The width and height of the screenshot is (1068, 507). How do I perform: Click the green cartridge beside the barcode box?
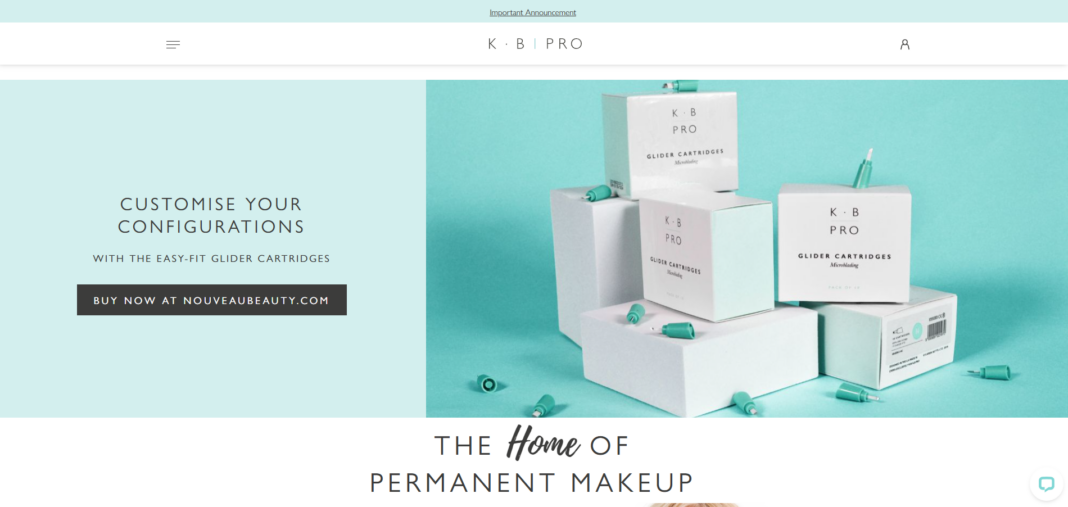(990, 372)
